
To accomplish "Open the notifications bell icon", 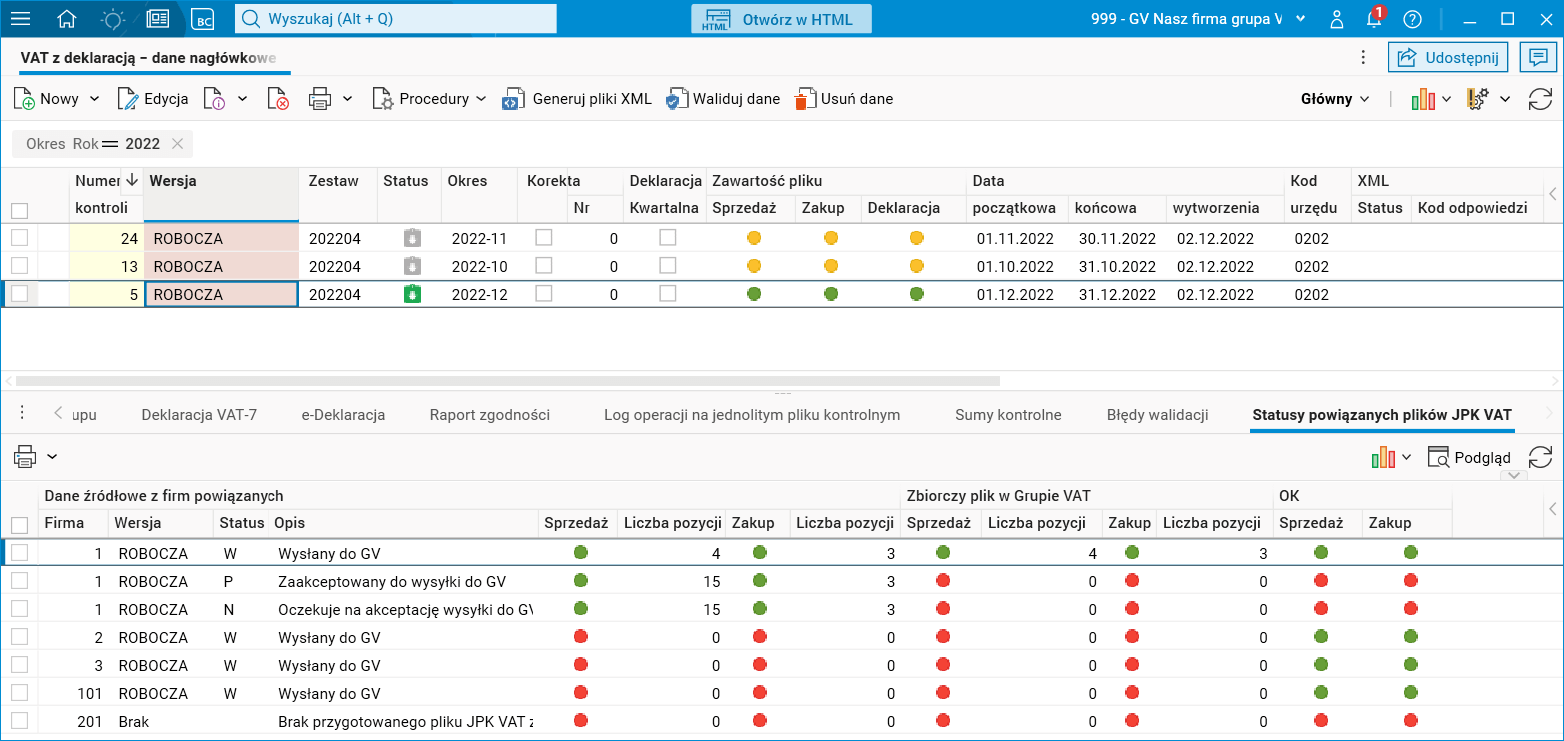I will [1374, 19].
